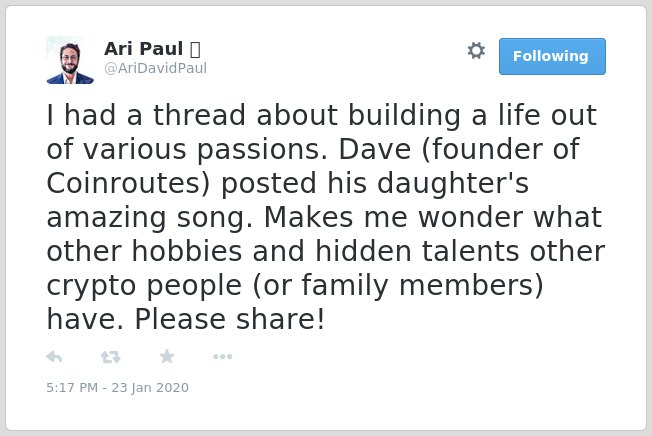Open the more options ellipsis icon
The height and width of the screenshot is (436, 652).
[222, 356]
